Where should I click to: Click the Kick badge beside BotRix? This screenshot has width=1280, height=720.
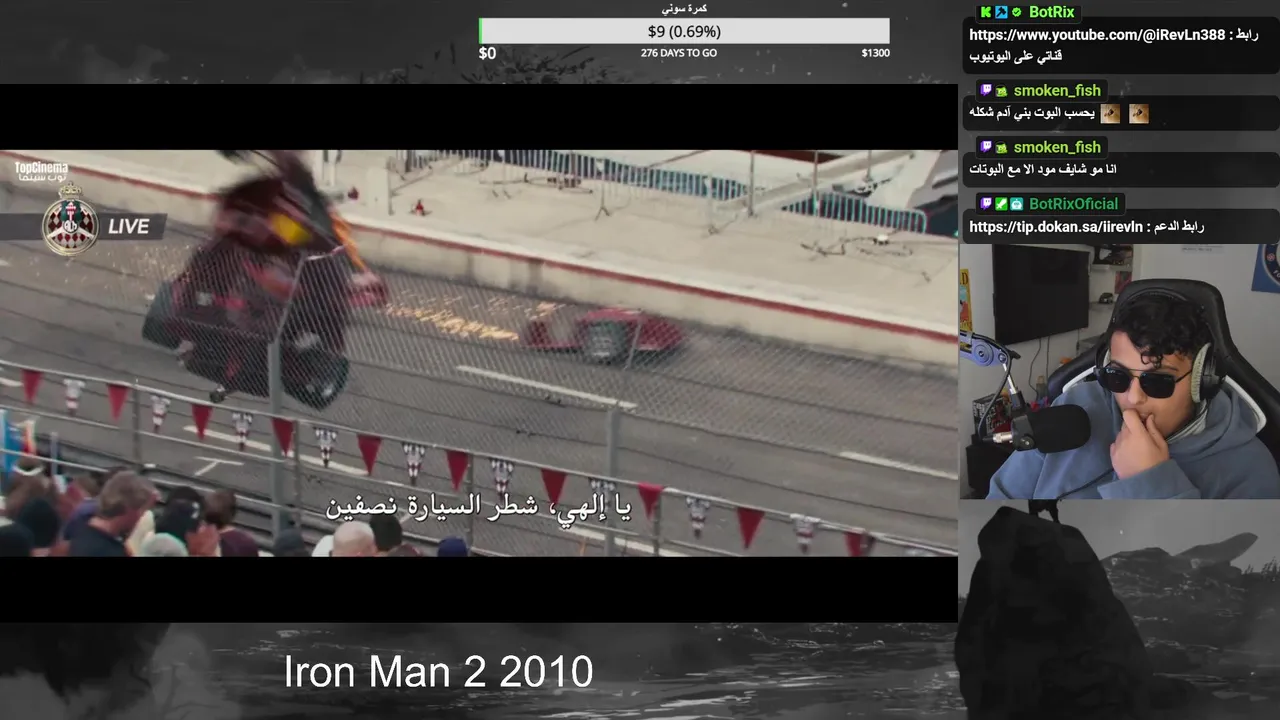pyautogui.click(x=986, y=12)
